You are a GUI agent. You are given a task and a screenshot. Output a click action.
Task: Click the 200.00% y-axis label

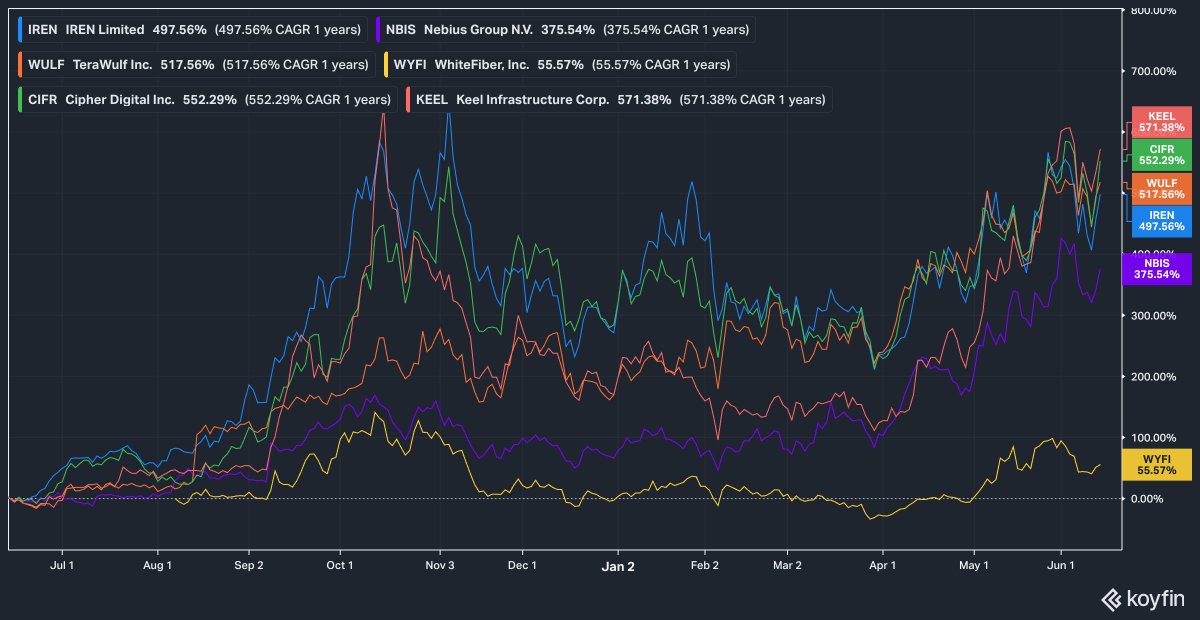(1153, 377)
